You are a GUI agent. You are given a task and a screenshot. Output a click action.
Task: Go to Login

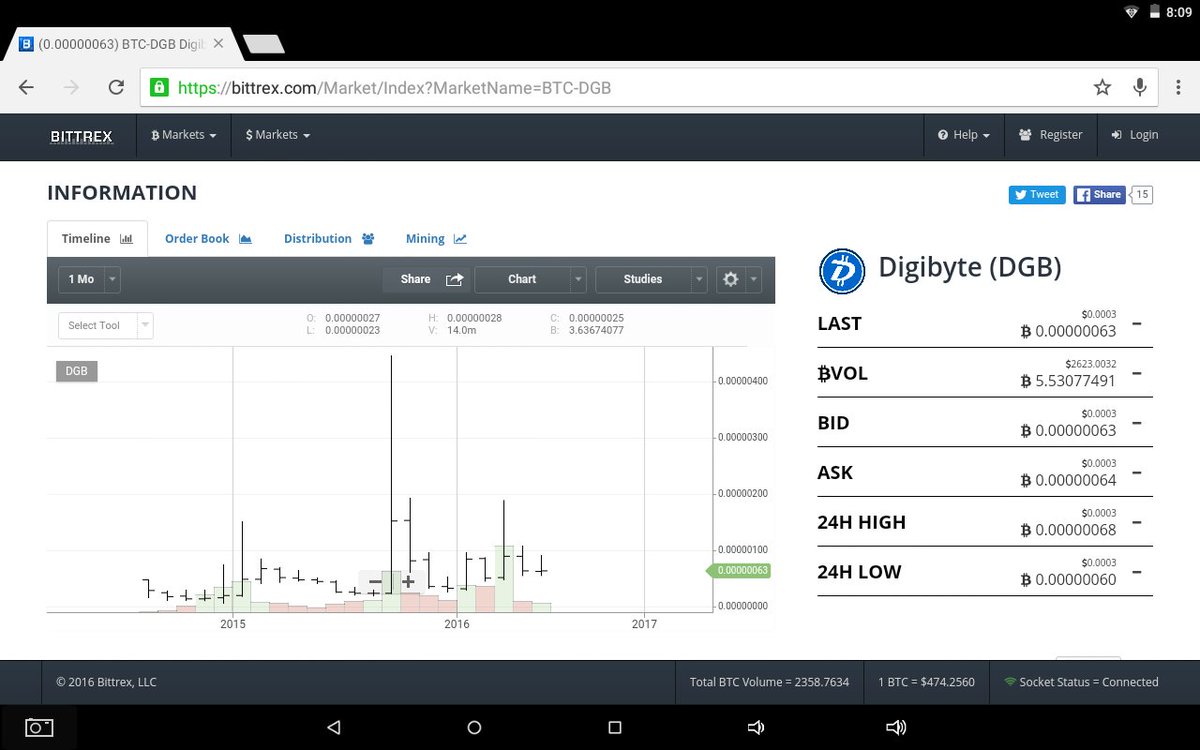pos(1134,135)
